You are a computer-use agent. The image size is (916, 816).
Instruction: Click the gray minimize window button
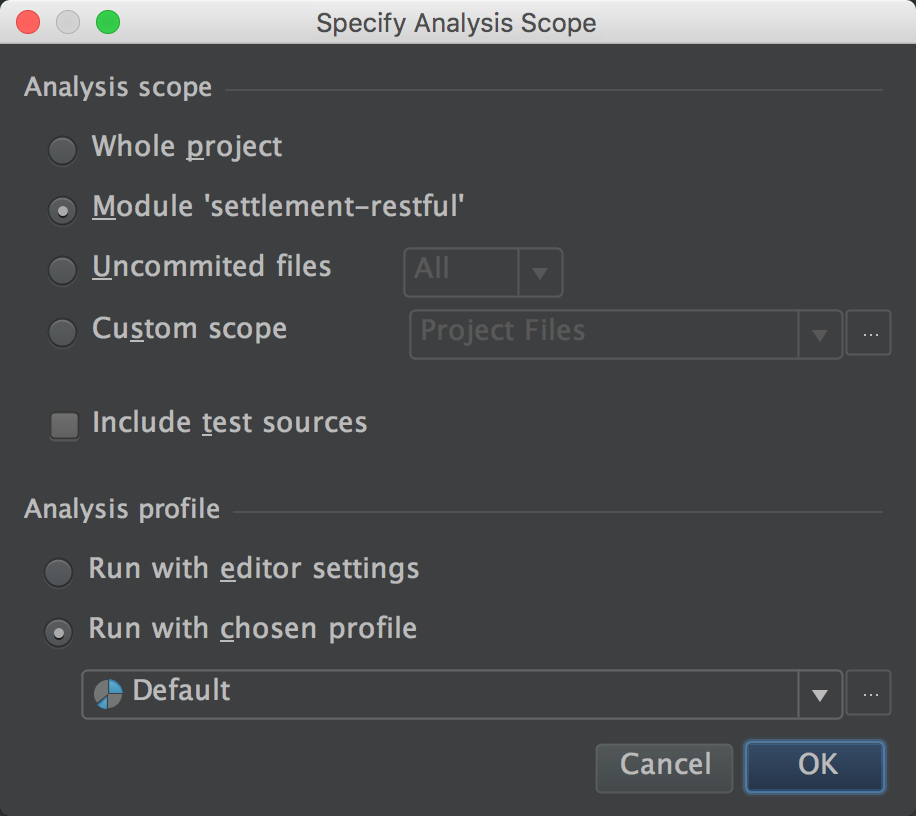click(x=68, y=21)
